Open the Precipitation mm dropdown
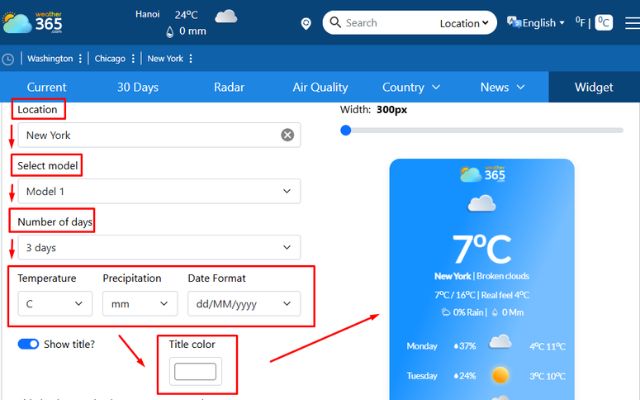 pyautogui.click(x=140, y=304)
